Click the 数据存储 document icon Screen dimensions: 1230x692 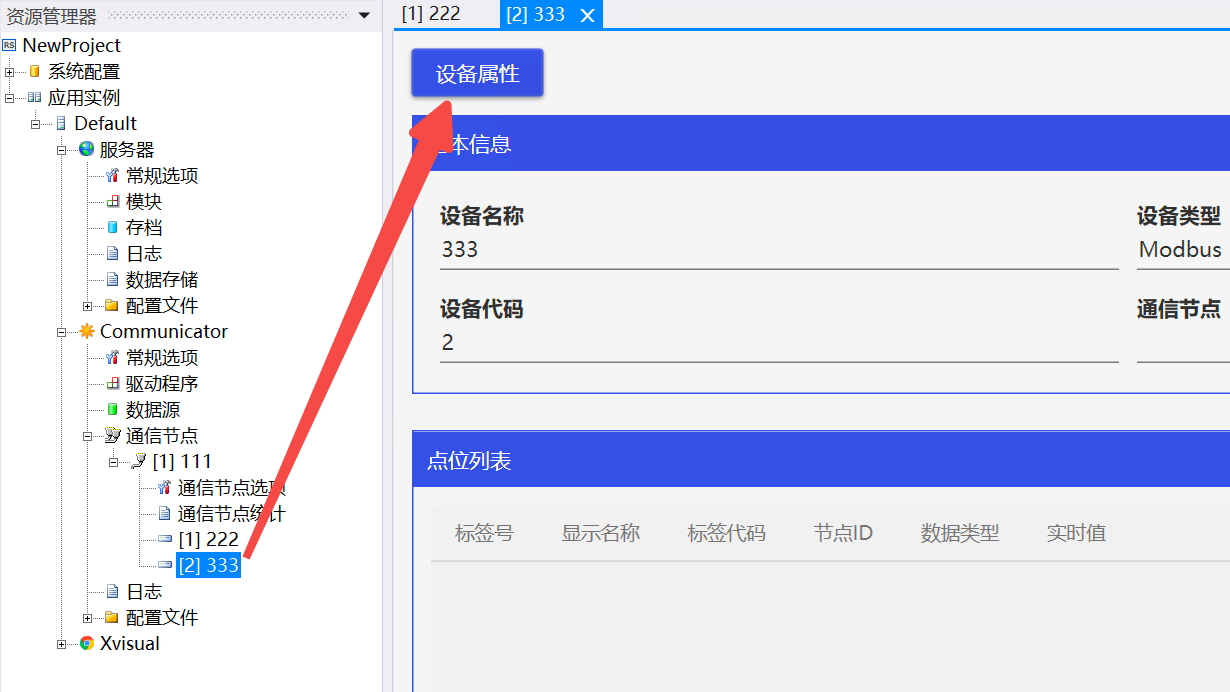(x=113, y=279)
